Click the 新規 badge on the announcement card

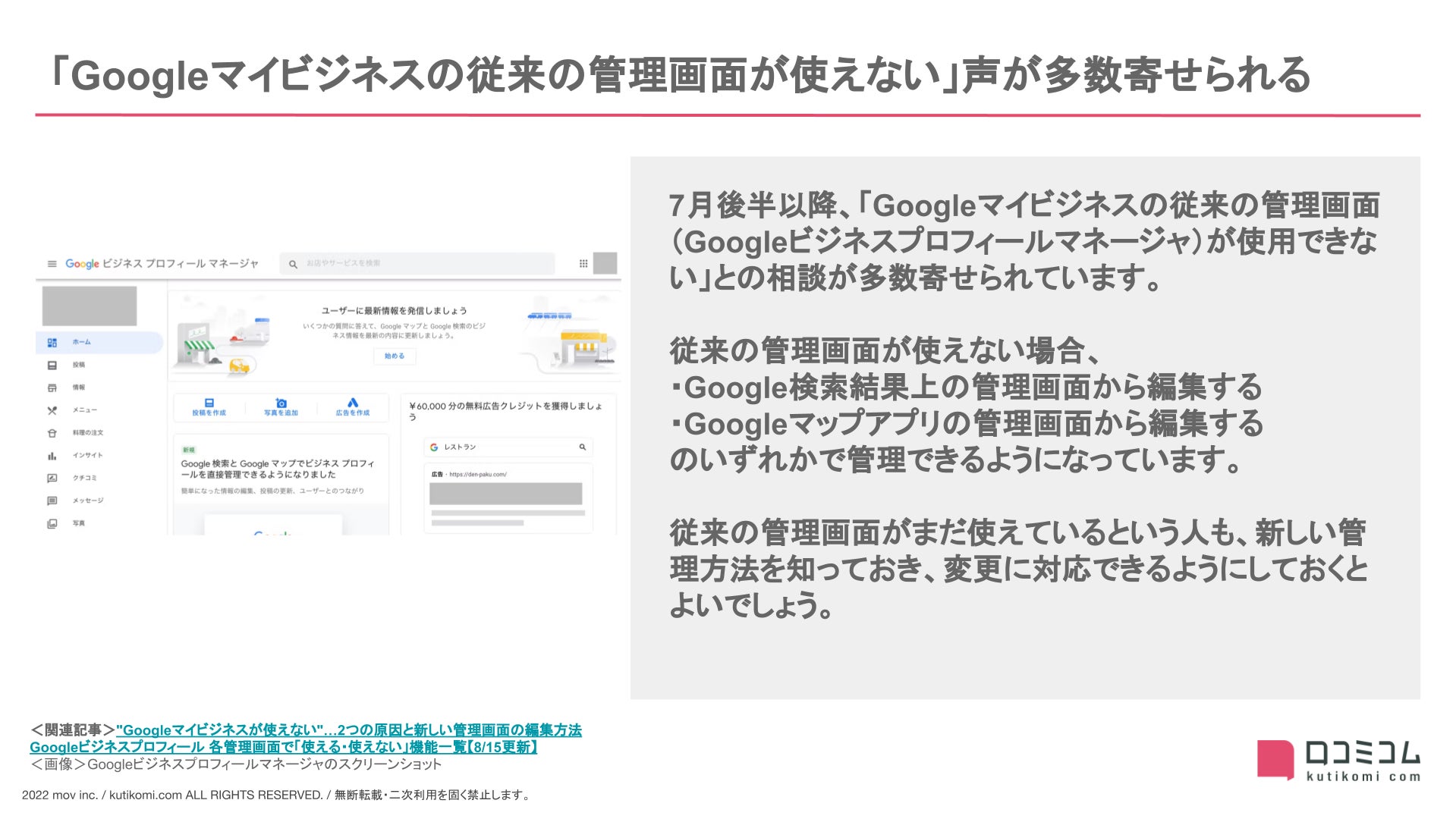tap(188, 450)
